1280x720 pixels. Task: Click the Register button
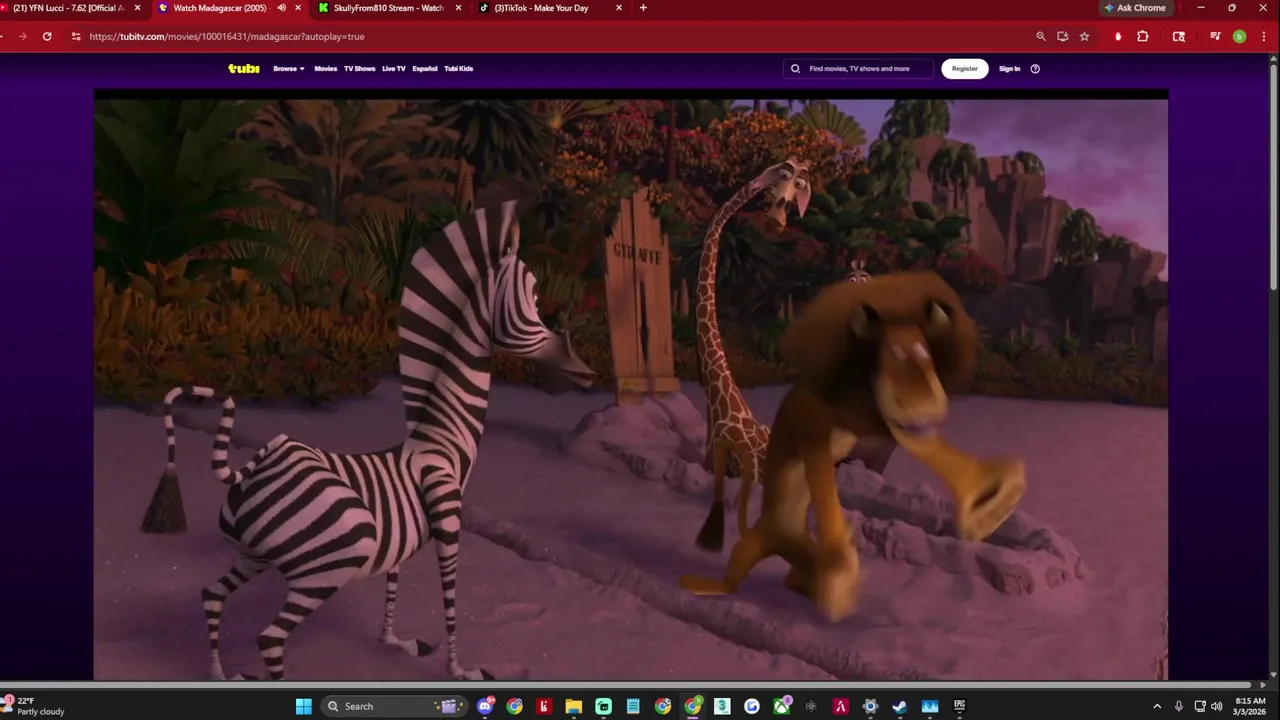coord(965,69)
